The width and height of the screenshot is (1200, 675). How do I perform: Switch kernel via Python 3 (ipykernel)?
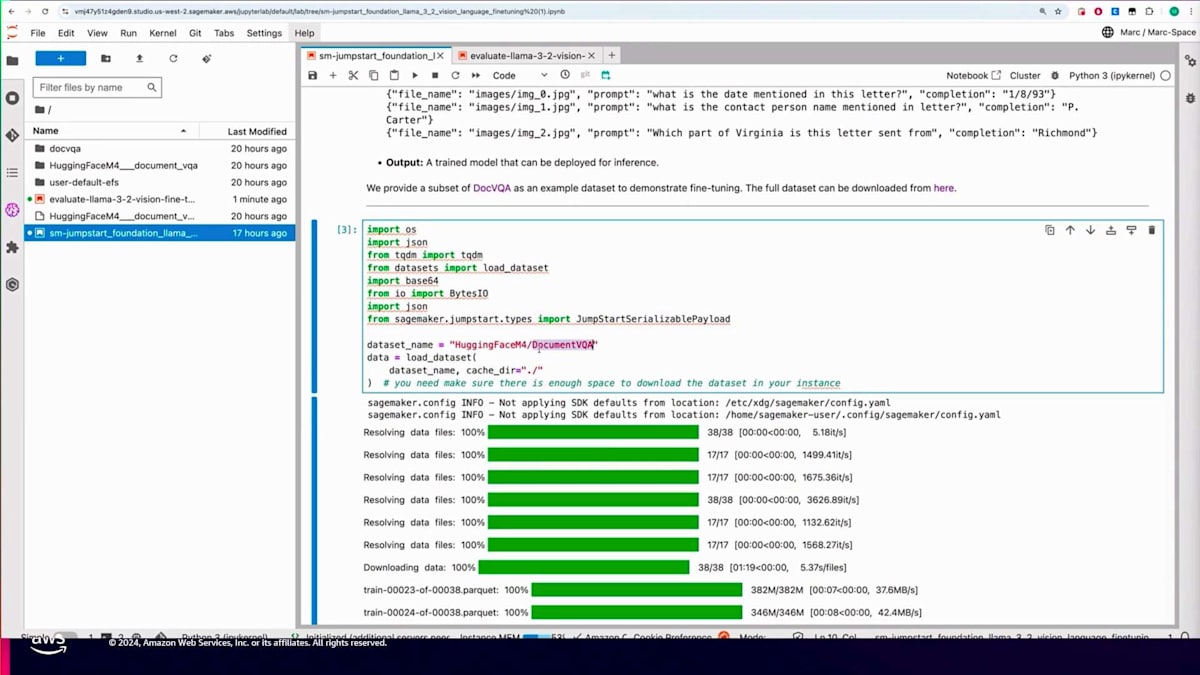coord(1113,75)
